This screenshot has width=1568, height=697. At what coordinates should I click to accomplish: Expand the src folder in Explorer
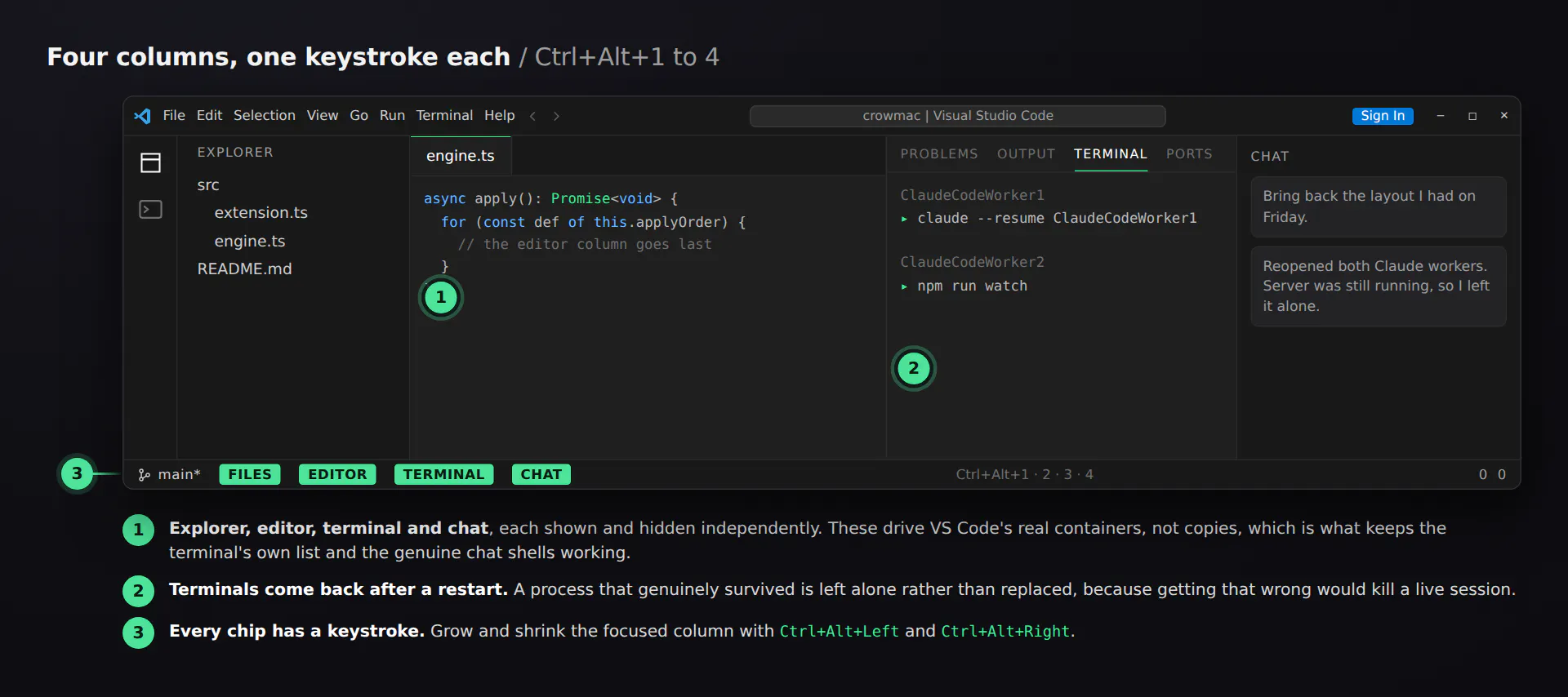coord(208,185)
